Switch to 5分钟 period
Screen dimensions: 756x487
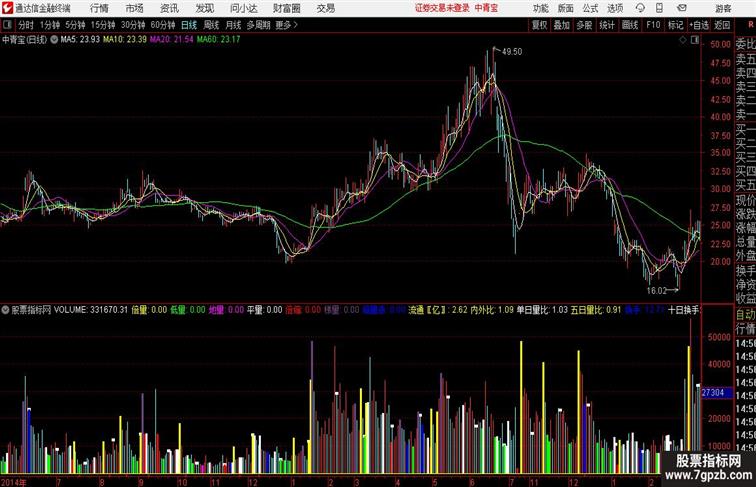(75, 25)
